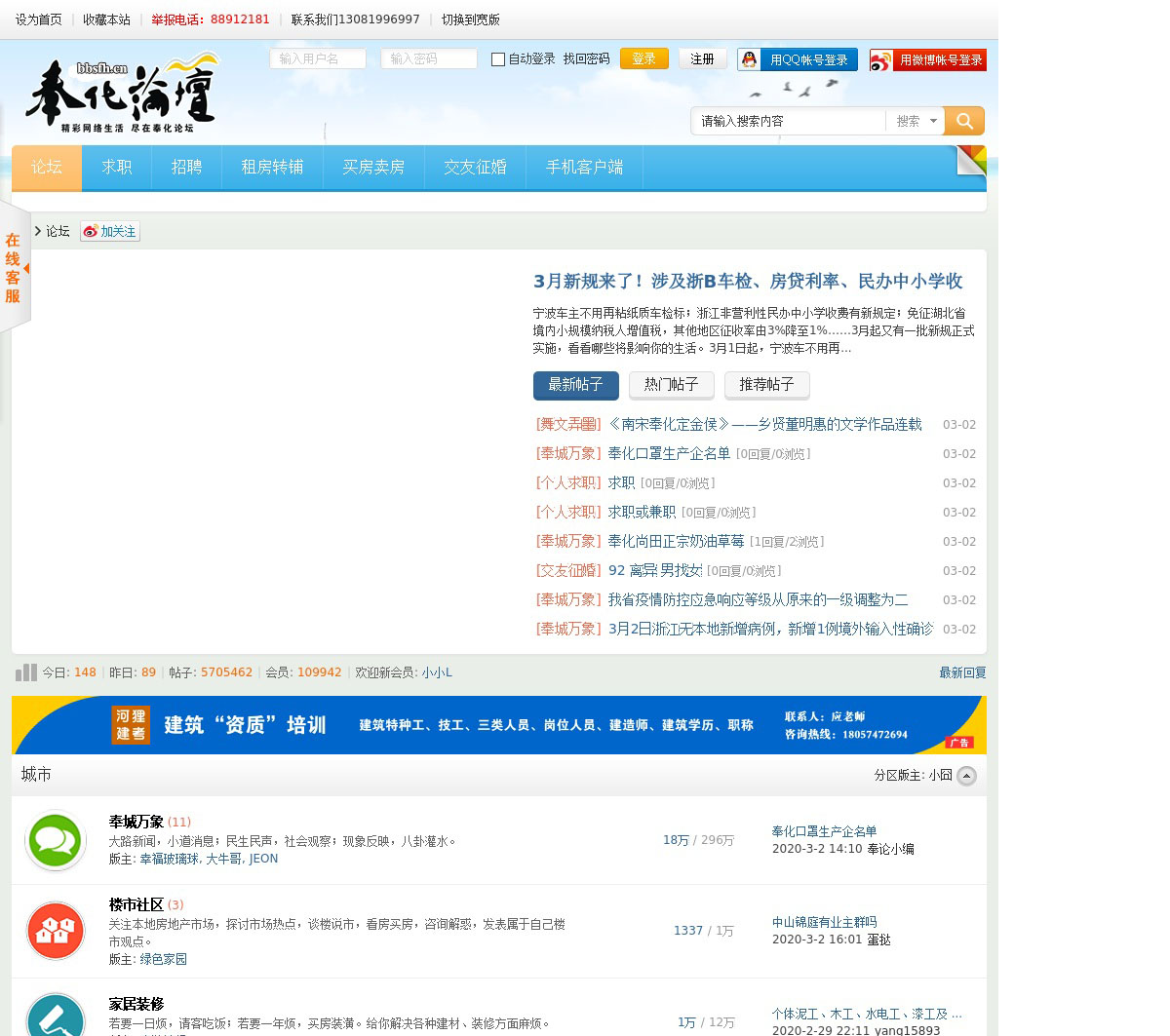Click the Weibo account login icon
1170x1036 pixels.
(x=881, y=60)
